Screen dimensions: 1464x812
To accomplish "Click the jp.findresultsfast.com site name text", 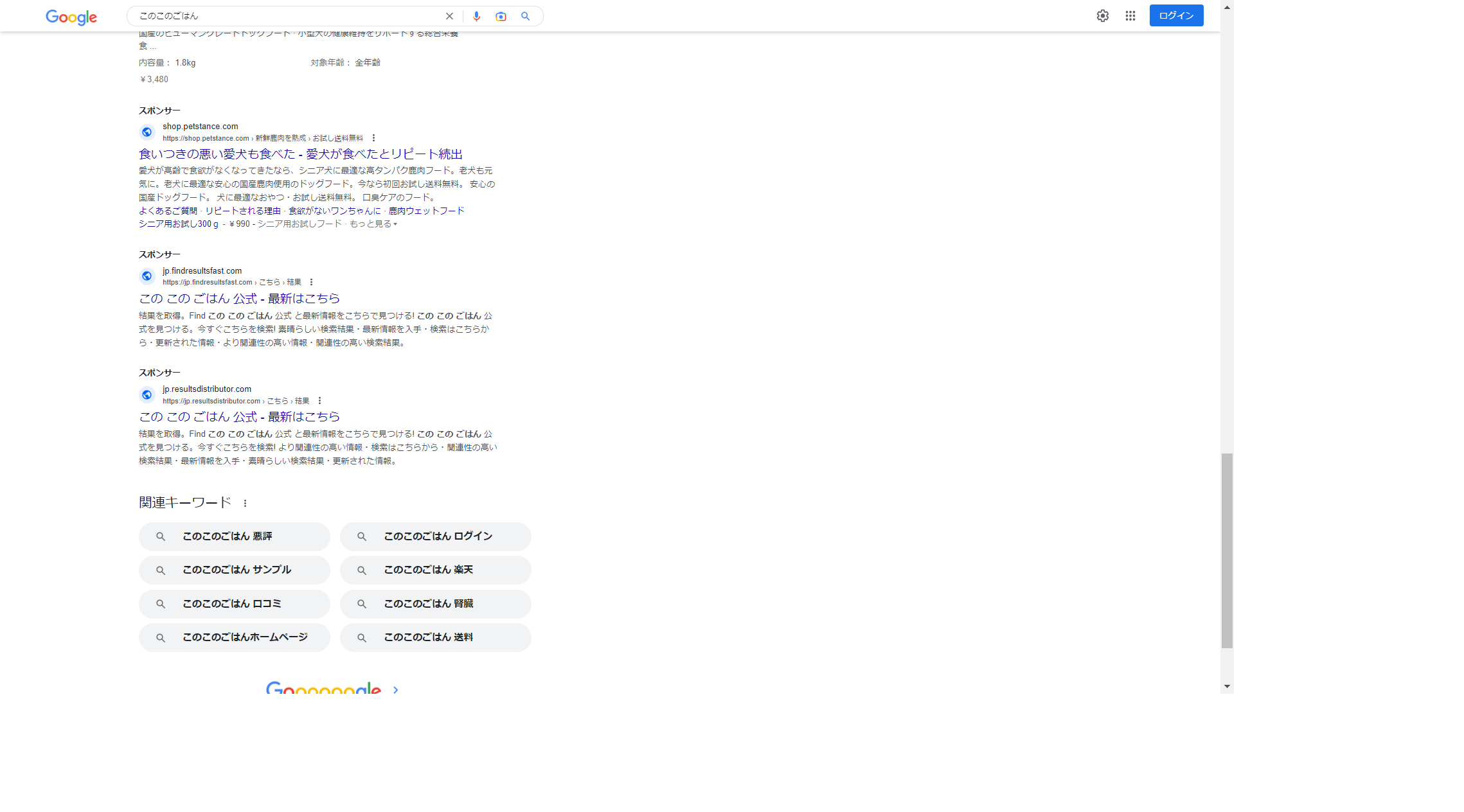I will tap(202, 271).
